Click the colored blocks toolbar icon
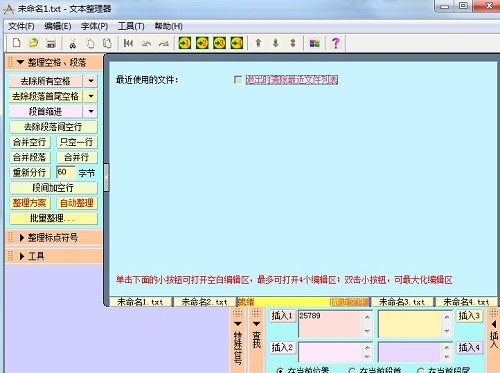Viewport: 500px width, 373px height. 314,43
